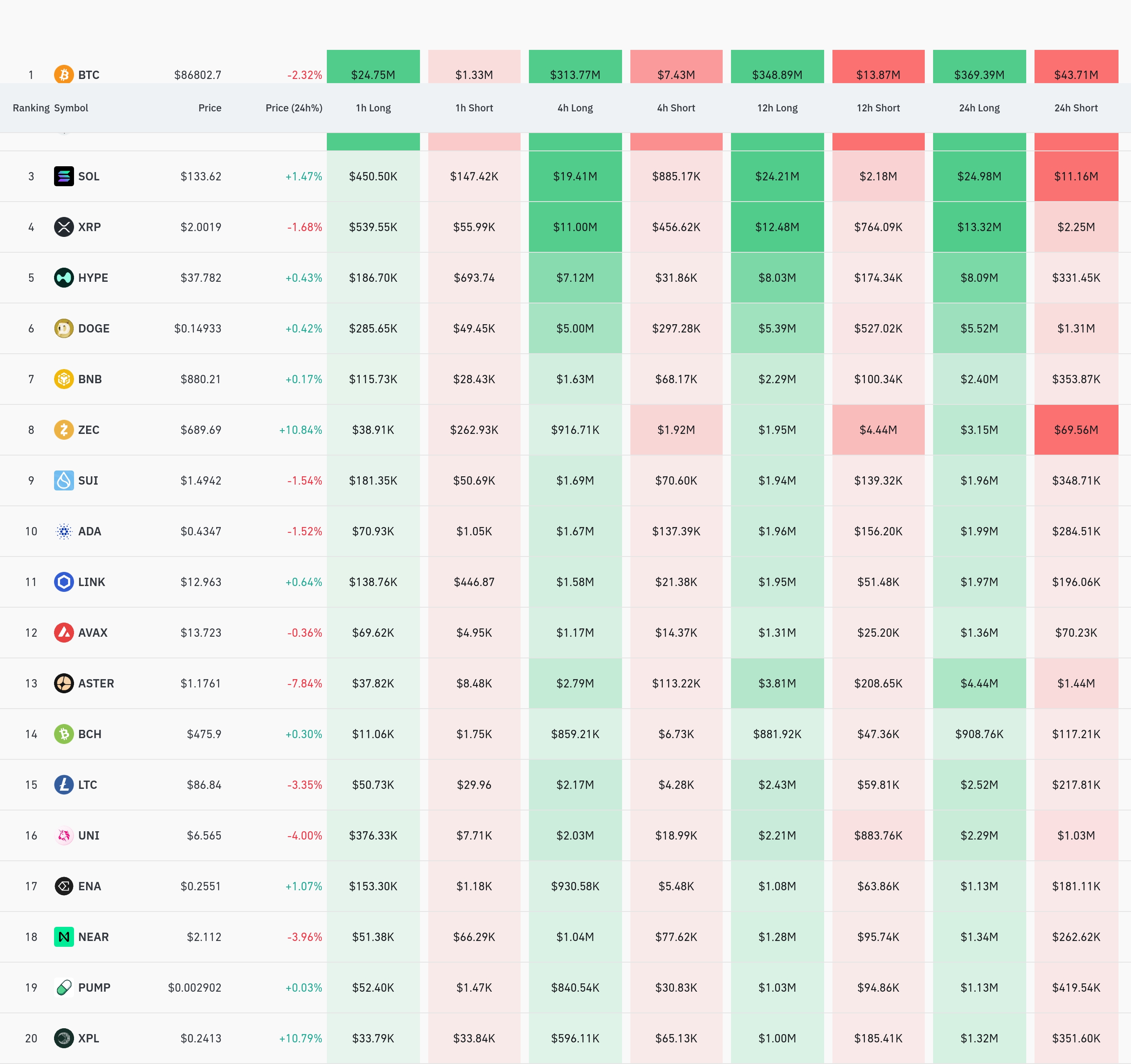The image size is (1131, 1064).
Task: Click the NEAR coin icon
Action: click(64, 937)
